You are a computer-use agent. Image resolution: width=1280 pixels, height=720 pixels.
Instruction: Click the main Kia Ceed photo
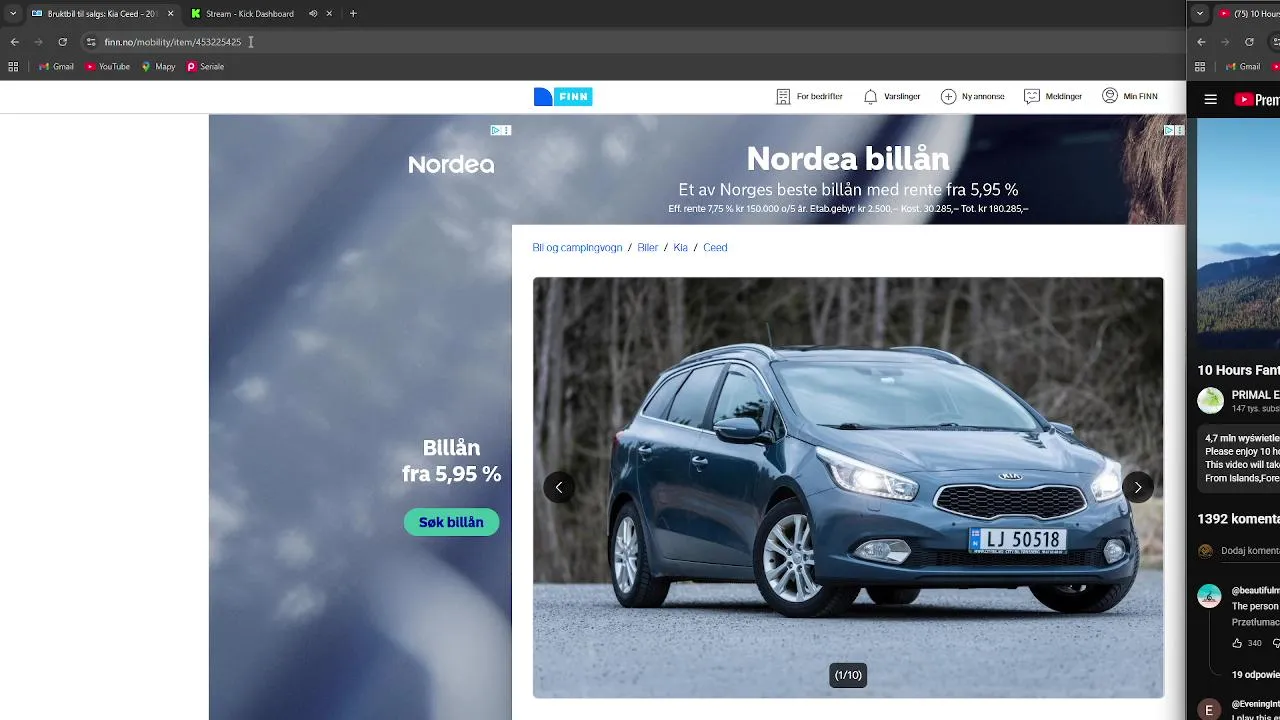click(x=848, y=487)
